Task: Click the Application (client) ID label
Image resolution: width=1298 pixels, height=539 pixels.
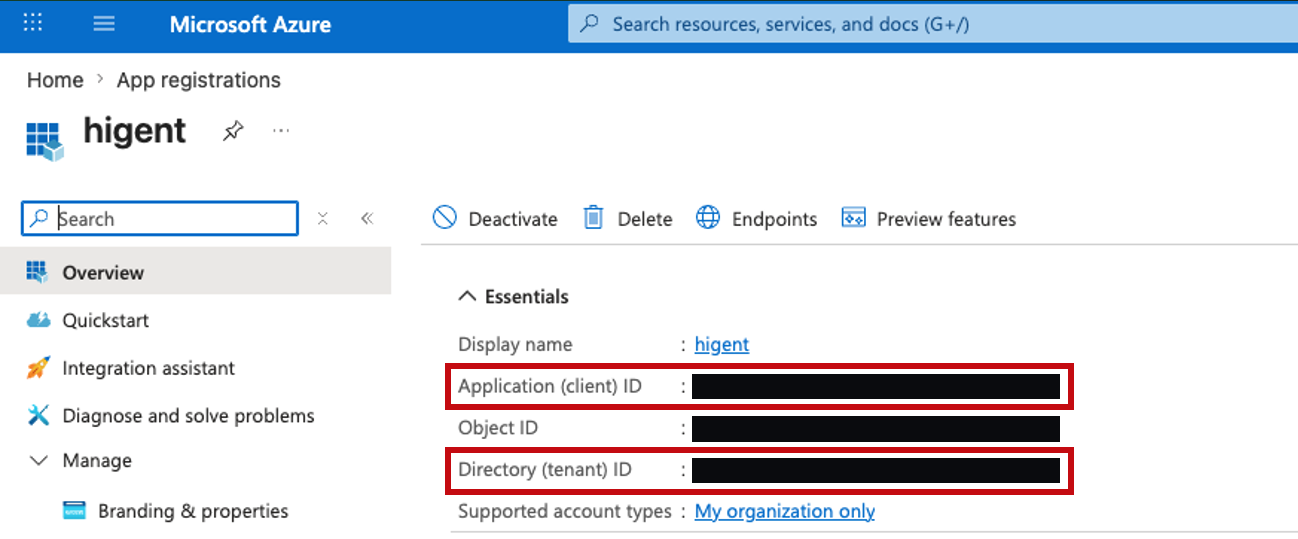Action: [x=550, y=386]
